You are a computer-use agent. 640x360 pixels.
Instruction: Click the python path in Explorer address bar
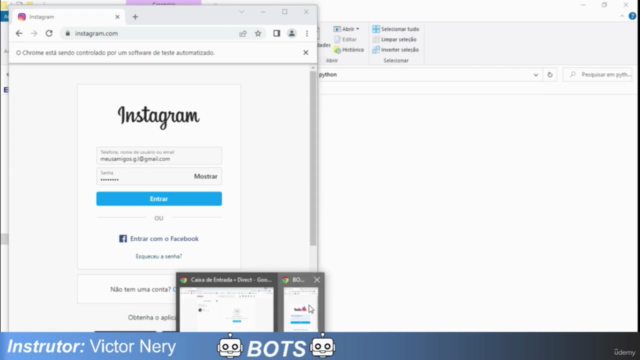pos(328,75)
